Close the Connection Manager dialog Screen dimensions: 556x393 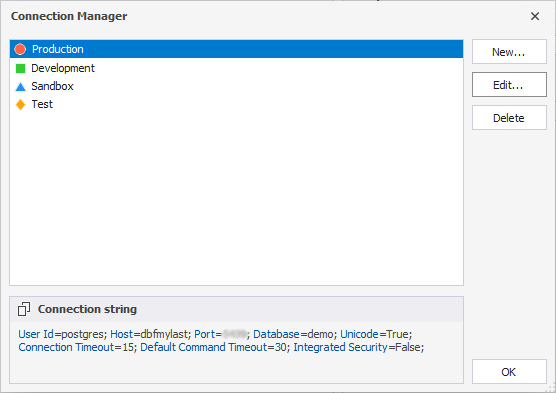pos(535,16)
